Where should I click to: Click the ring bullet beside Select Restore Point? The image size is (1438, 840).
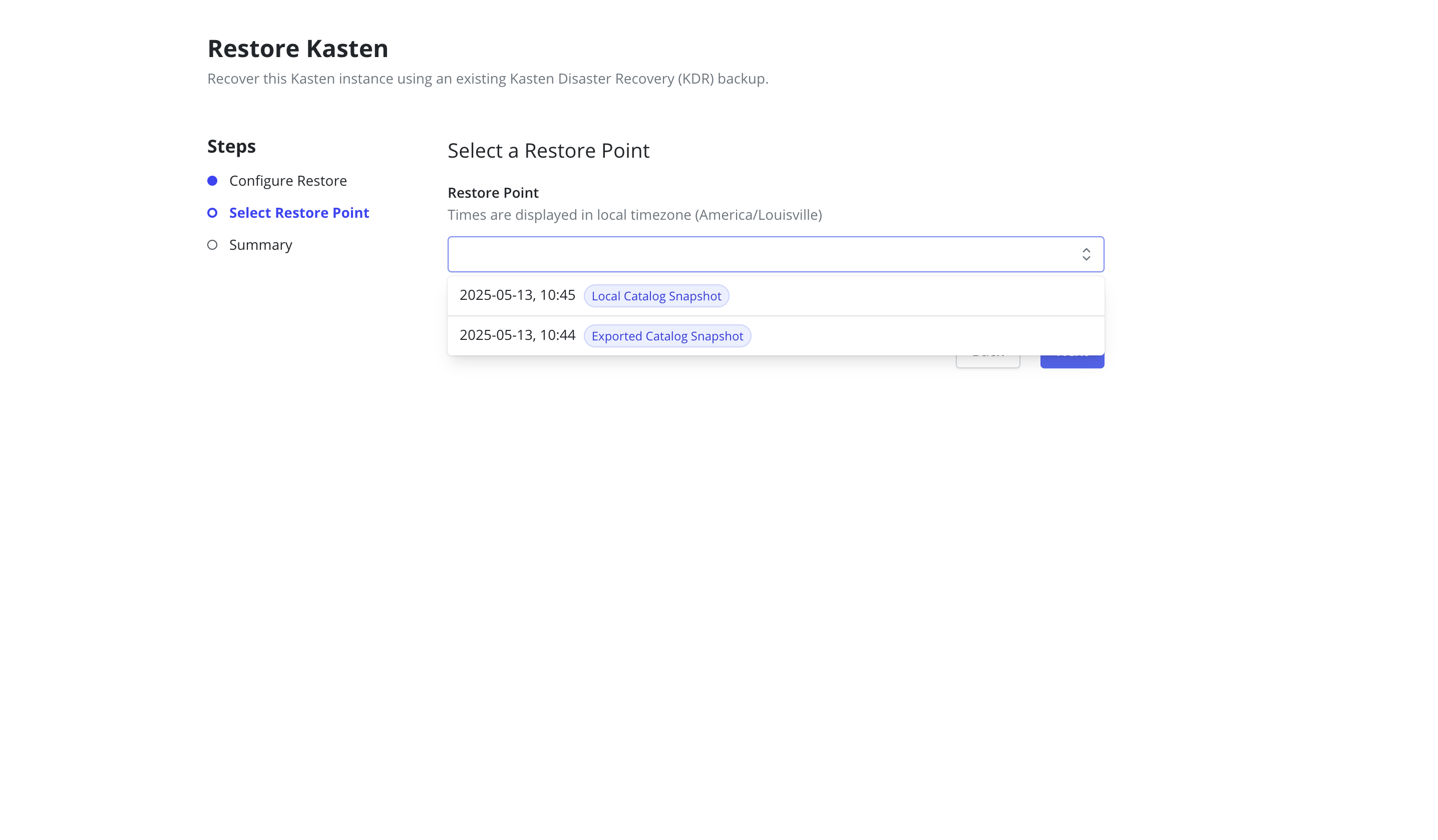(x=212, y=213)
